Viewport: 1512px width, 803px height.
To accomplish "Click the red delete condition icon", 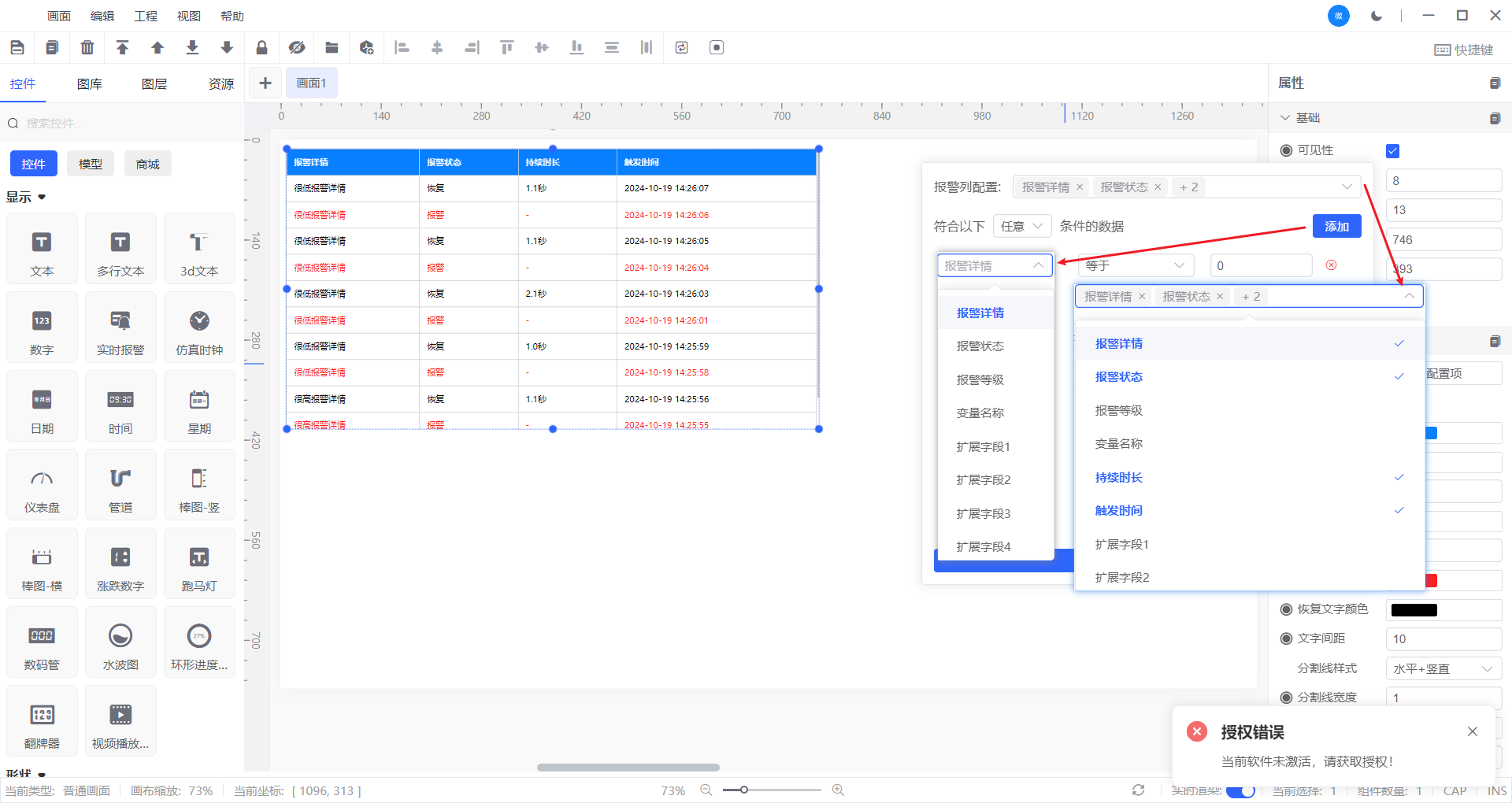I will [1331, 265].
